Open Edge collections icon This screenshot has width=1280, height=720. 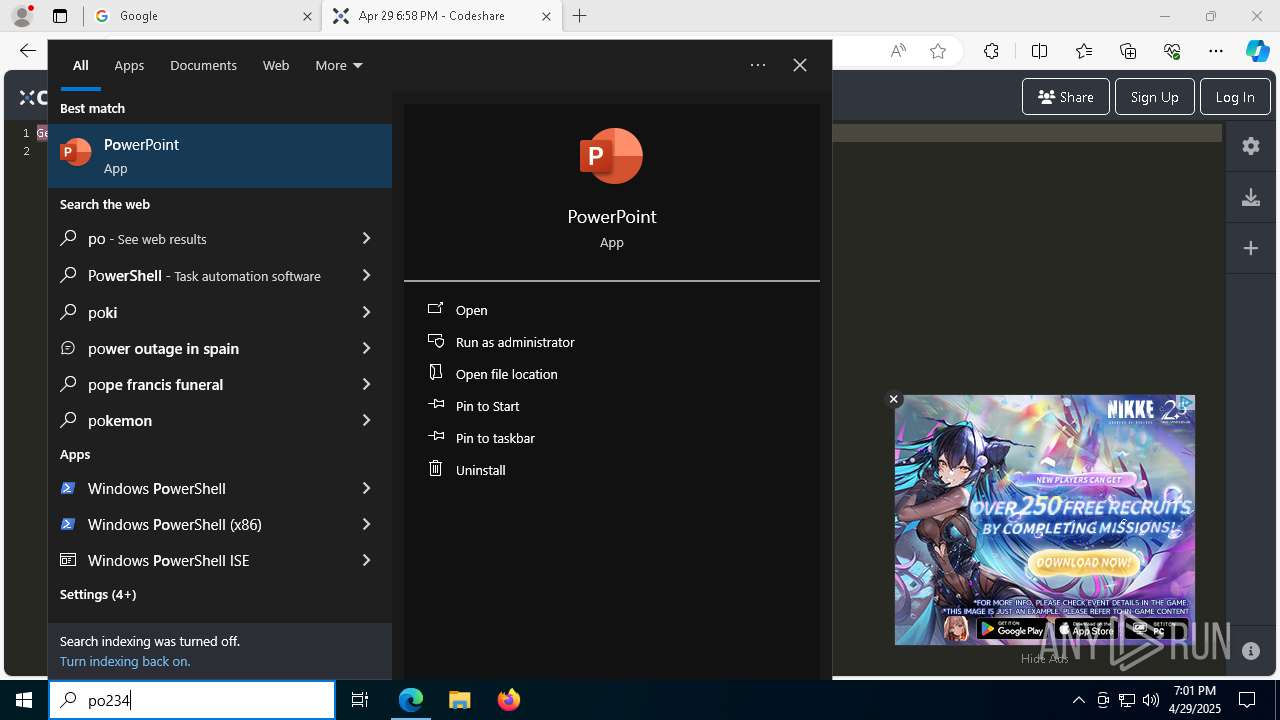pos(1128,51)
